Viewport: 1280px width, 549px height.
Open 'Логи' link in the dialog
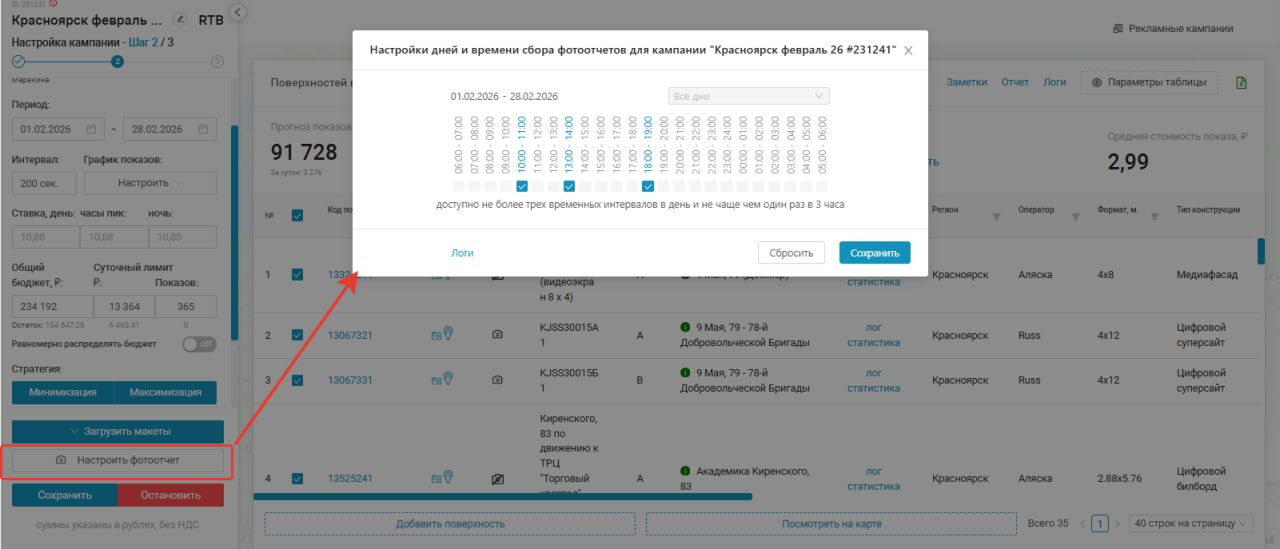[x=462, y=253]
